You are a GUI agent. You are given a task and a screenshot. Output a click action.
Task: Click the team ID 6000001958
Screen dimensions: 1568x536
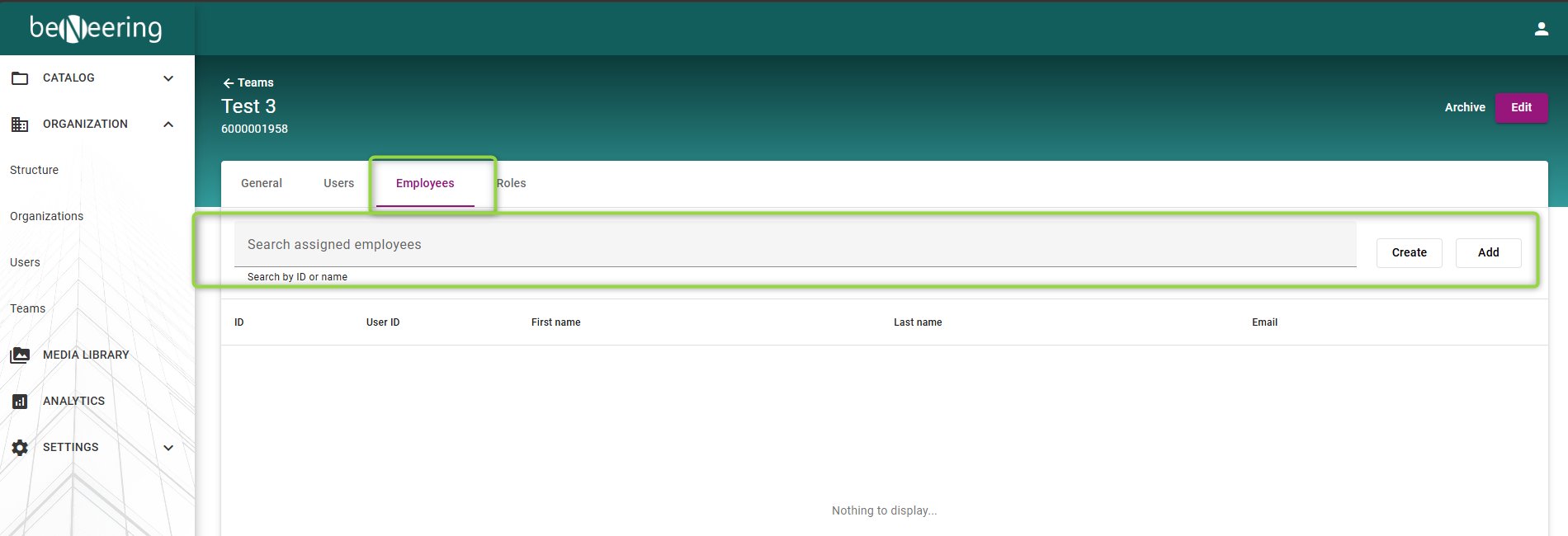click(254, 129)
